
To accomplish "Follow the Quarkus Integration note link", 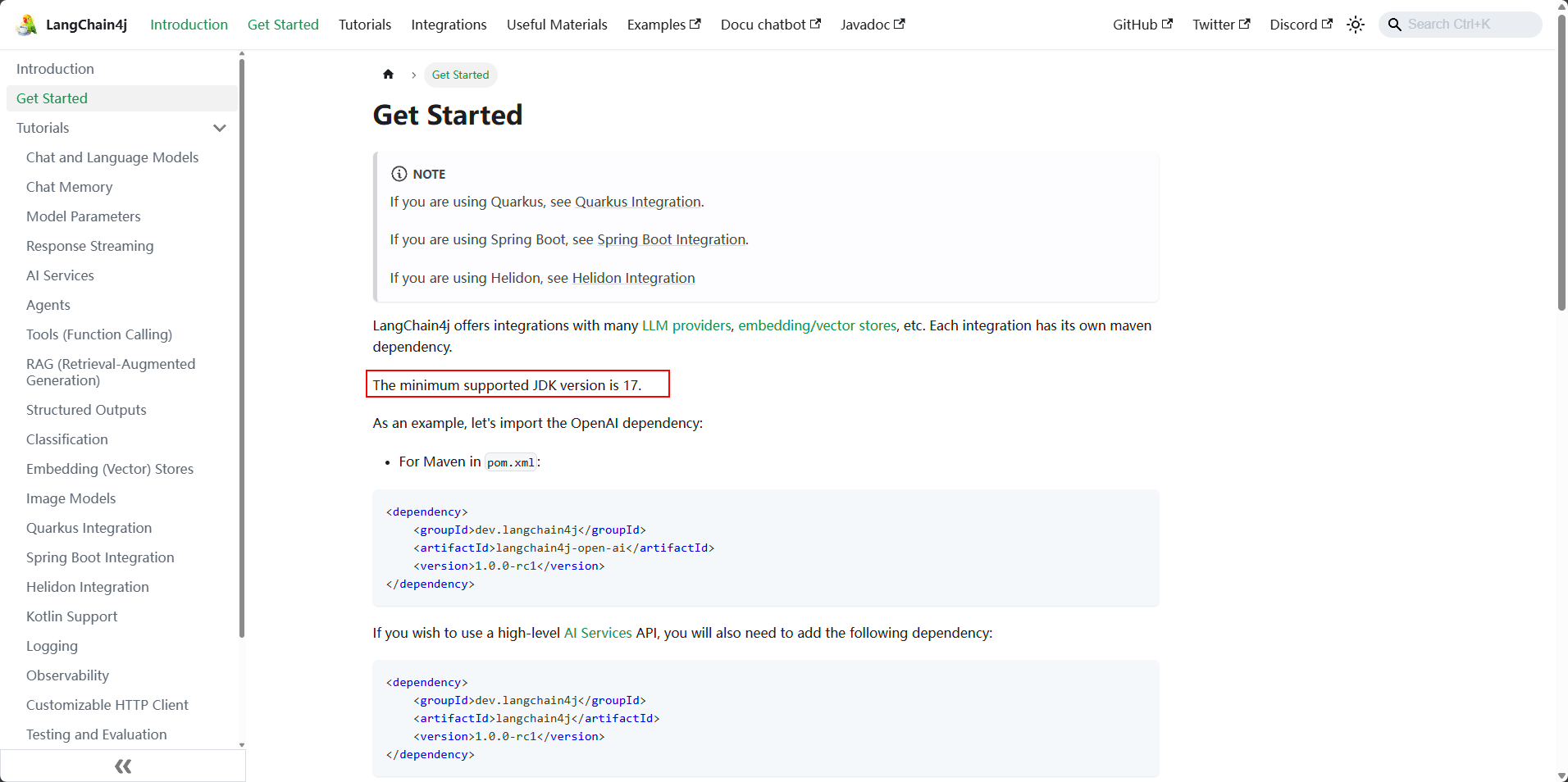I will 638,202.
